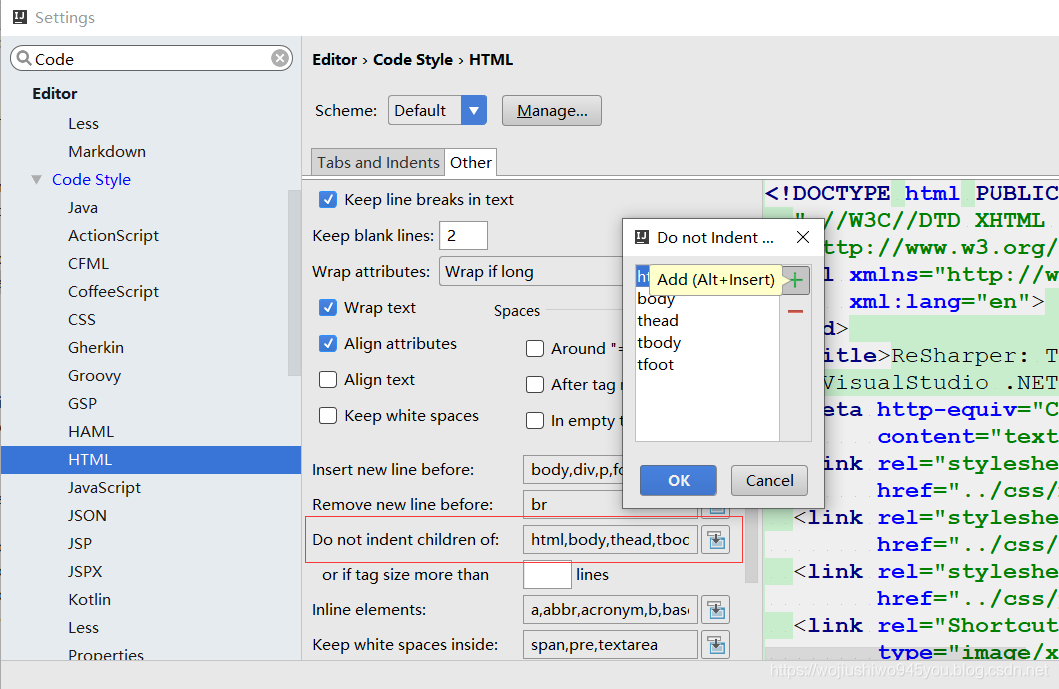The height and width of the screenshot is (689, 1059).
Task: Select Kotlin in settings tree
Action: (x=89, y=600)
